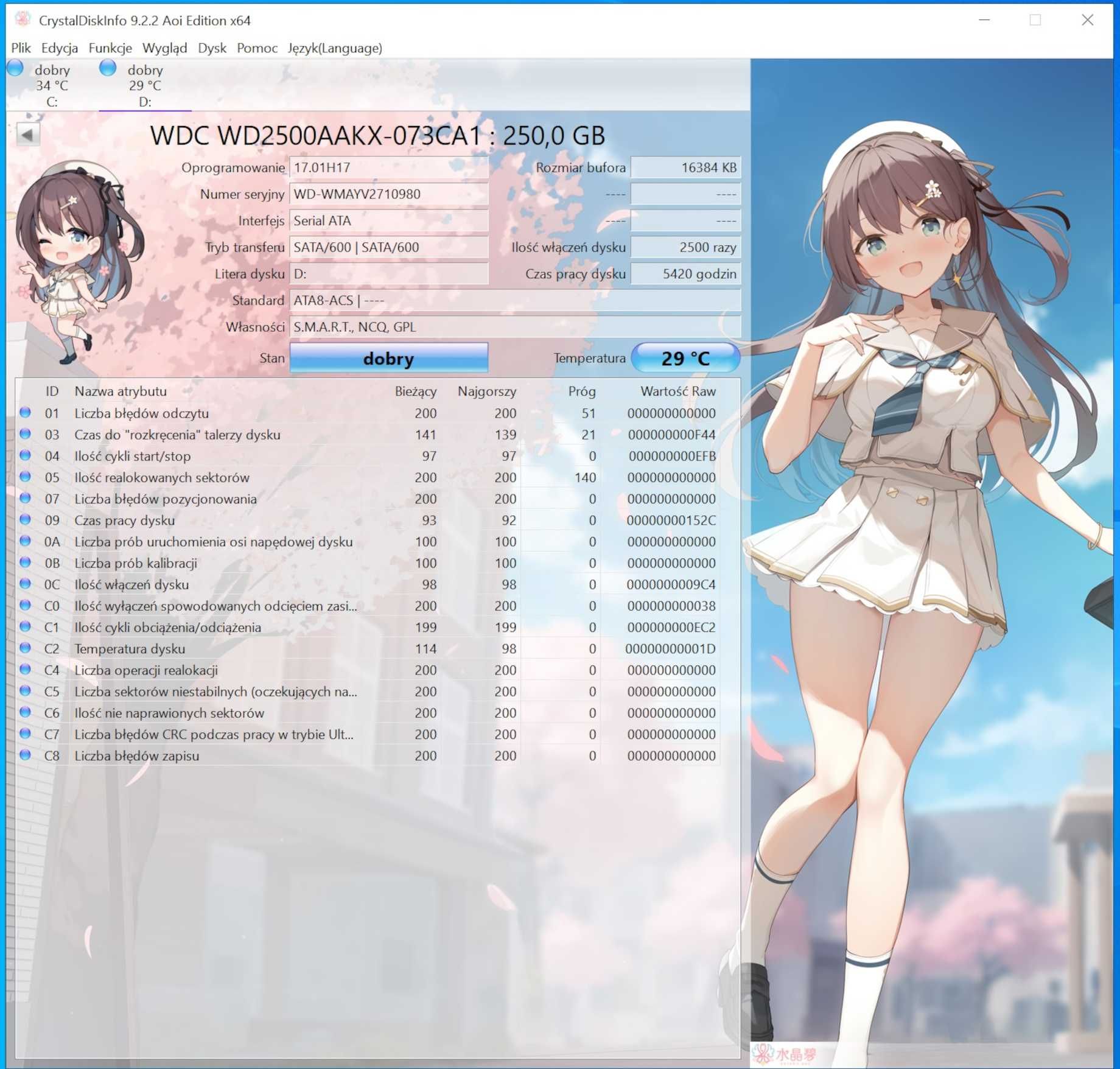Click status icon of attribute C7 CRC errors
The image size is (1120, 1069).
coord(25,734)
